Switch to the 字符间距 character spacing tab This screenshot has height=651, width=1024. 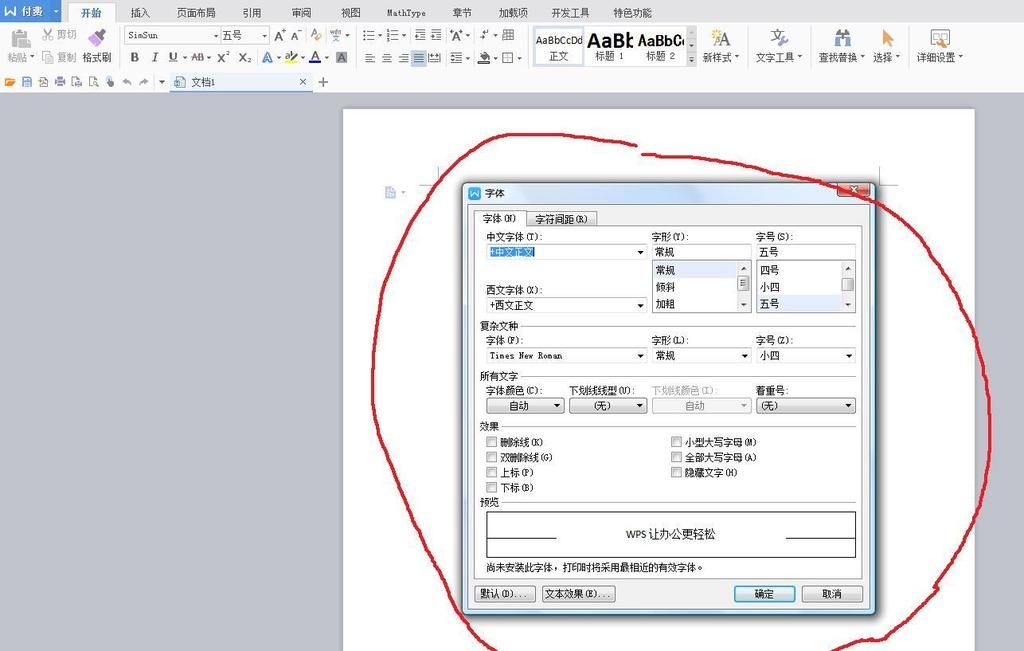(x=561, y=219)
